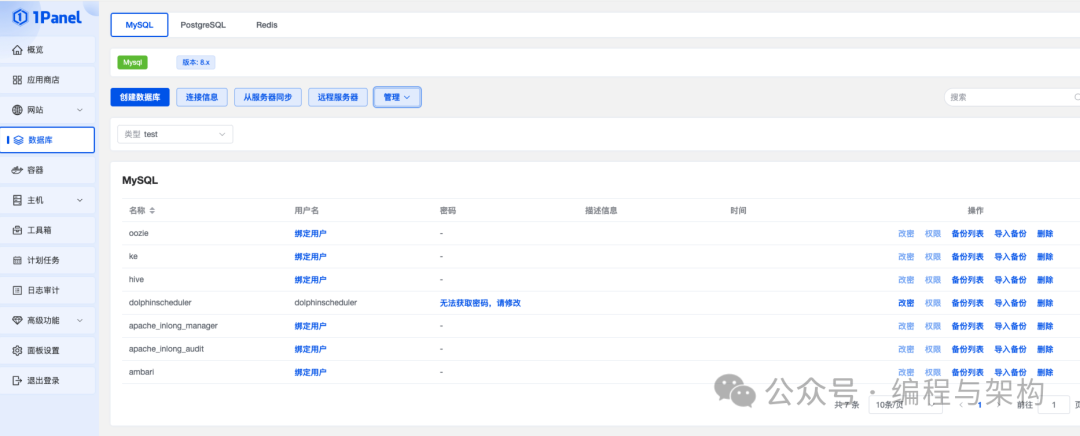
Task: Switch to the PostgreSQL tab
Action: coord(203,25)
